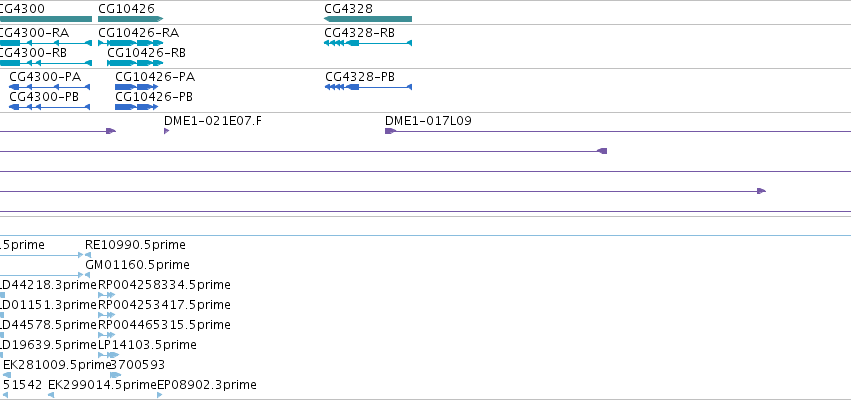Image resolution: width=851 pixels, height=400 pixels.
Task: Select the CG10426-PA protein label
Action: pos(155,77)
